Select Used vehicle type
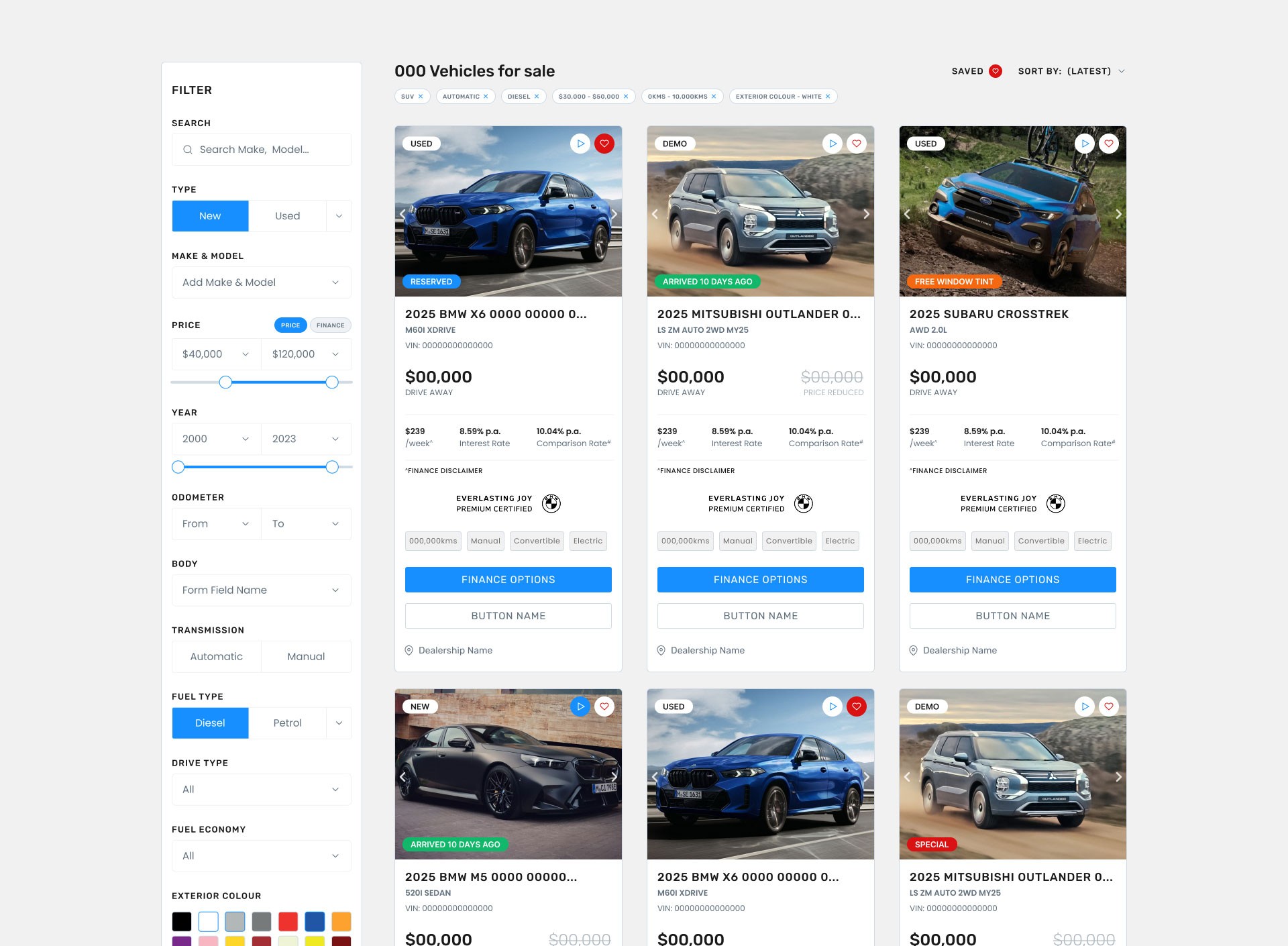 pyautogui.click(x=287, y=216)
